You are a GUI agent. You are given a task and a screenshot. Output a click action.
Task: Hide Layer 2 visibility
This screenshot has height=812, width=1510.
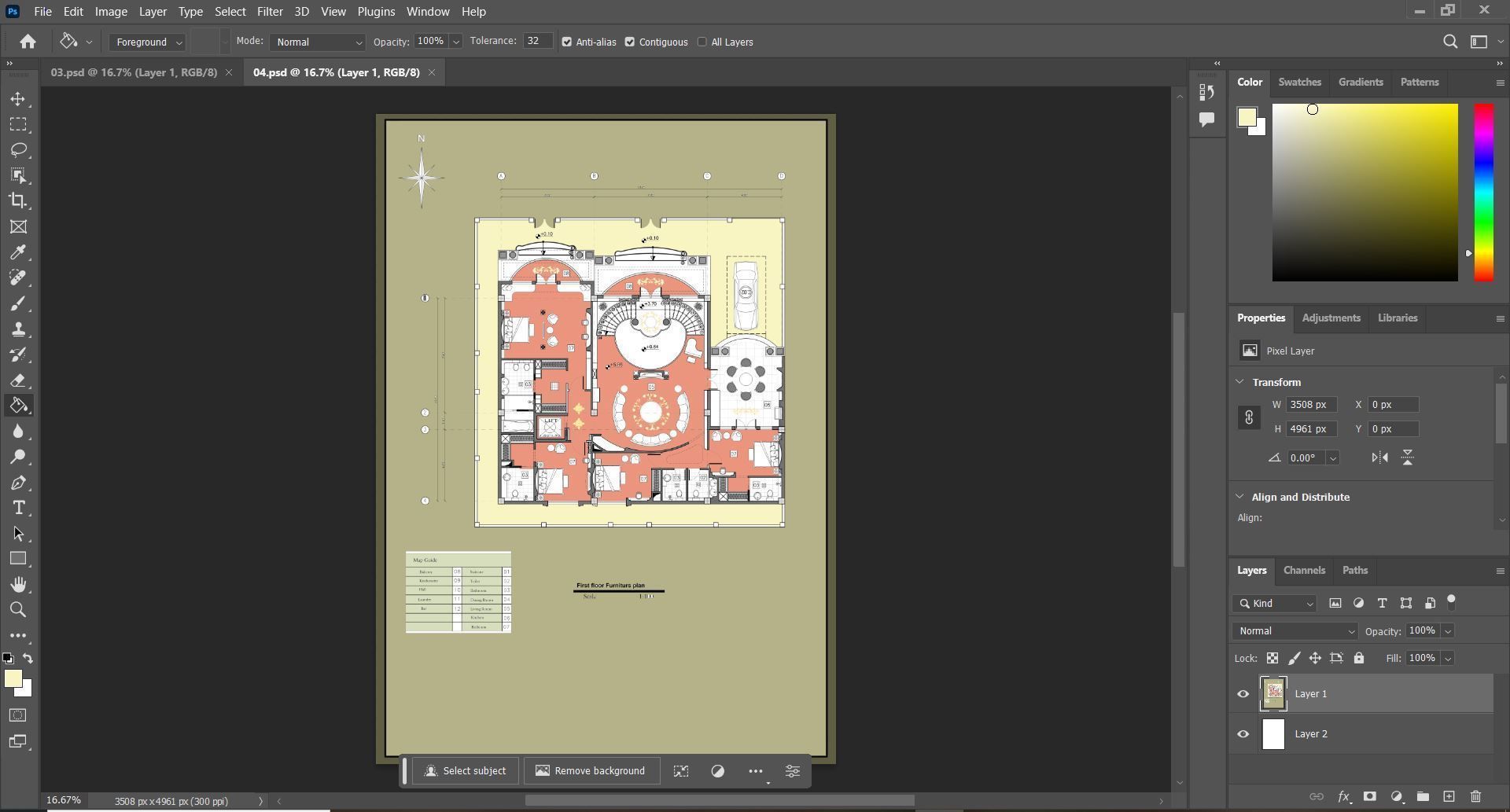click(1243, 734)
